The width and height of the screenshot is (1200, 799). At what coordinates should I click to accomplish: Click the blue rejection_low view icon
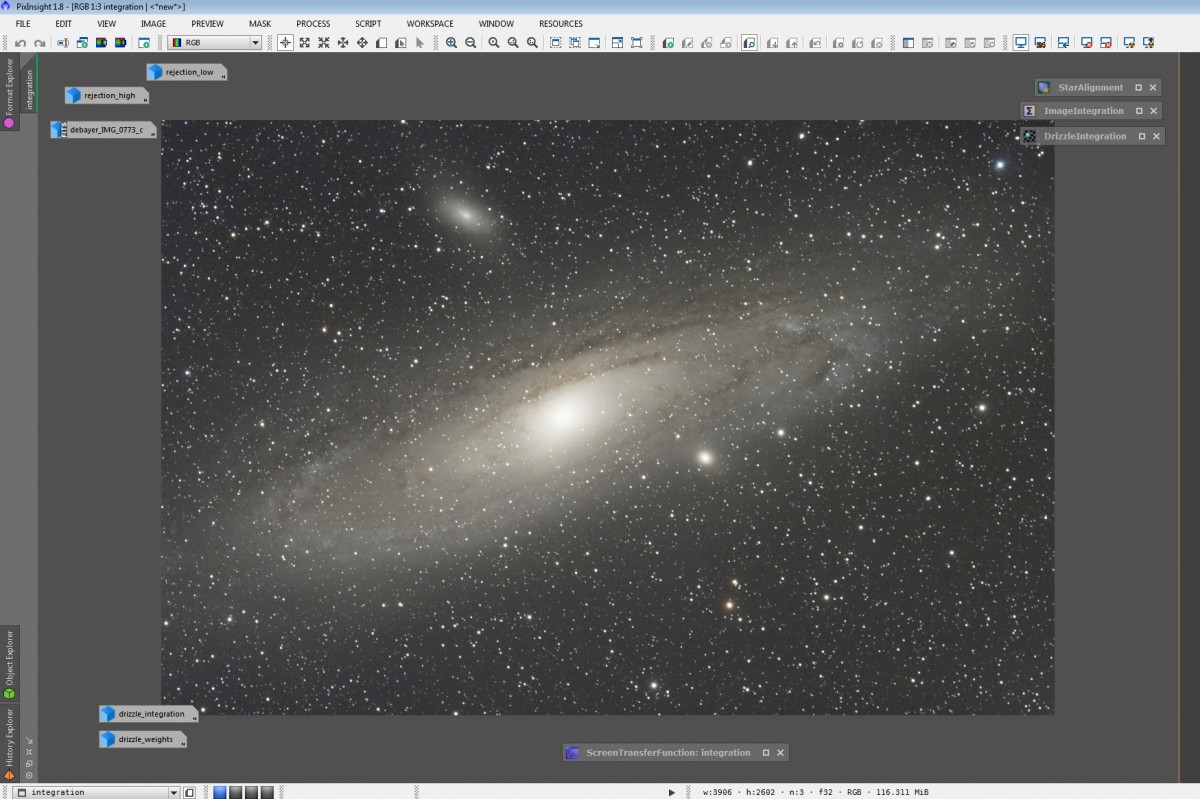pyautogui.click(x=155, y=72)
